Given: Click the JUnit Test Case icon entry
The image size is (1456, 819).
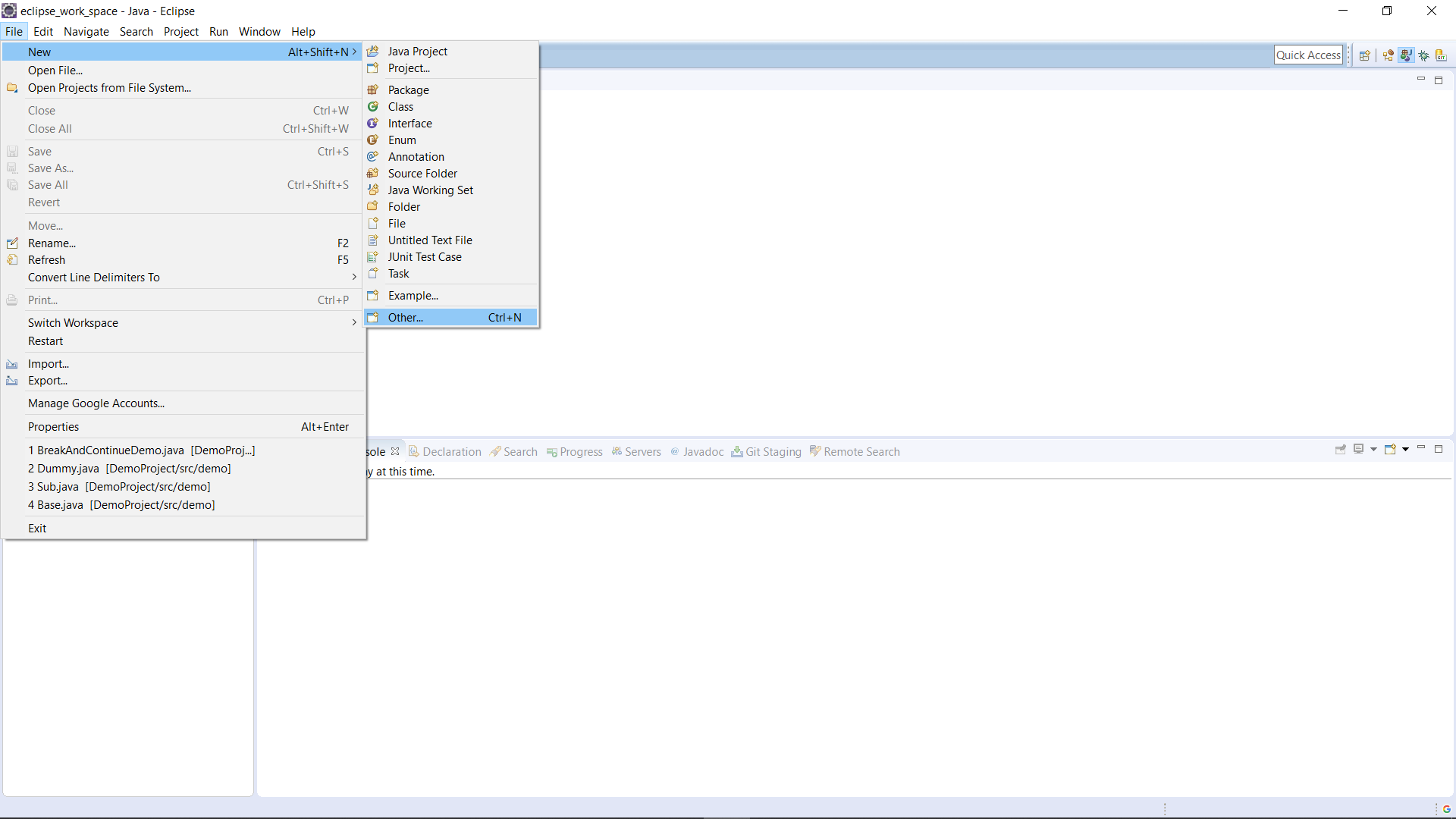Looking at the screenshot, I should click(424, 257).
